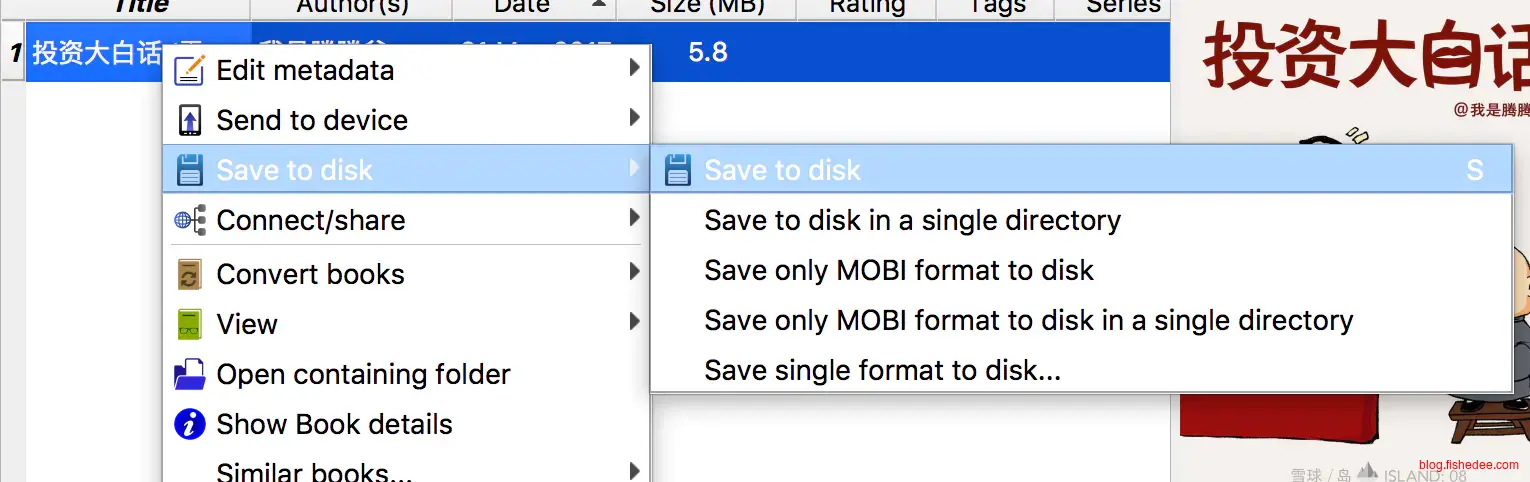Expand the View submenu arrow
Image resolution: width=1530 pixels, height=482 pixels.
click(634, 322)
